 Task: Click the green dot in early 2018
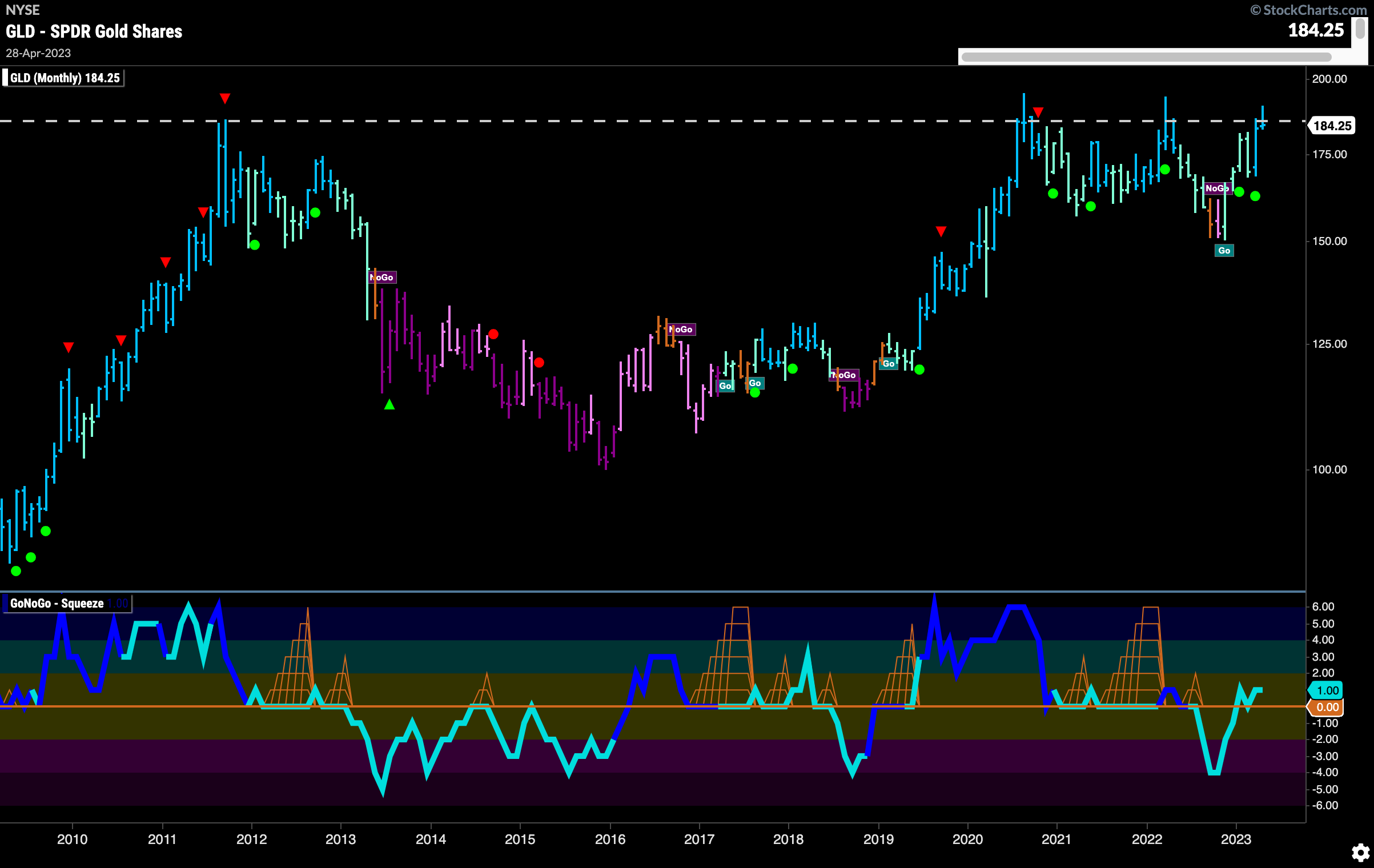tap(793, 369)
